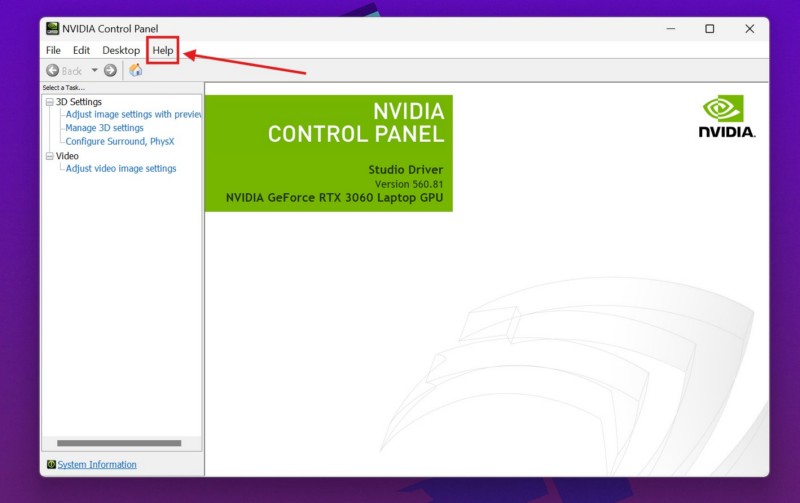This screenshot has width=800, height=503.
Task: Open Manage 3D settings
Action: pos(105,128)
